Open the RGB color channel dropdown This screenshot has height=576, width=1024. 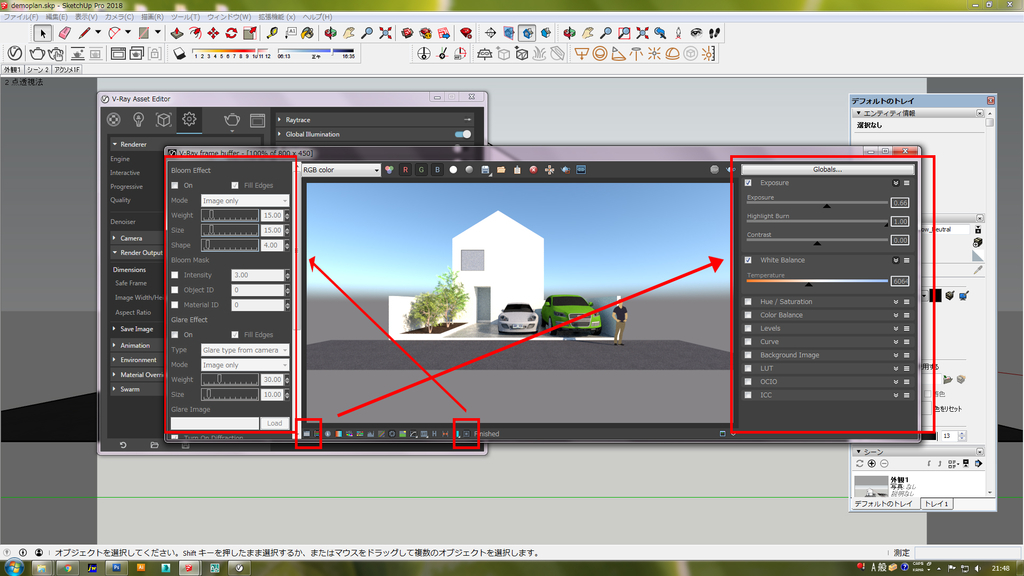click(340, 170)
